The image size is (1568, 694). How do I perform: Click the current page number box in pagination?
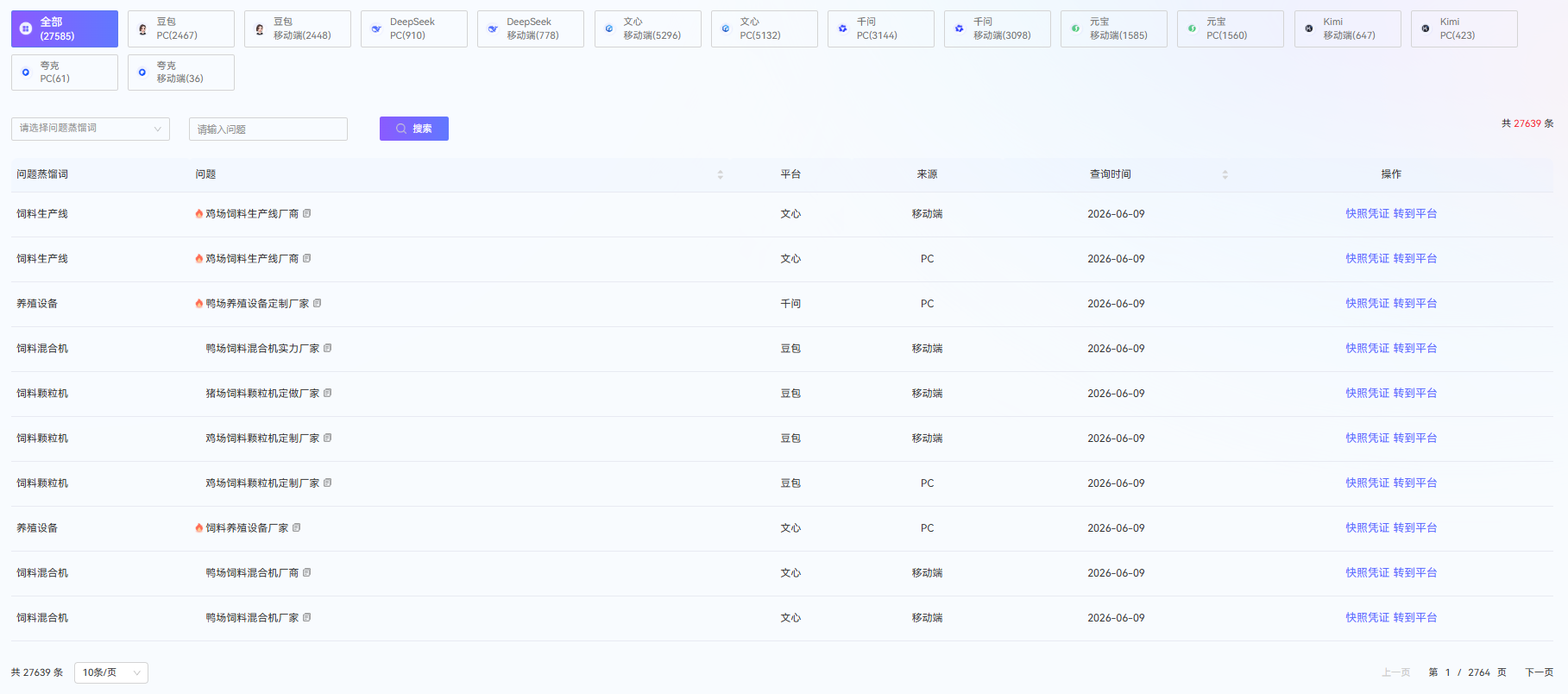point(1448,672)
